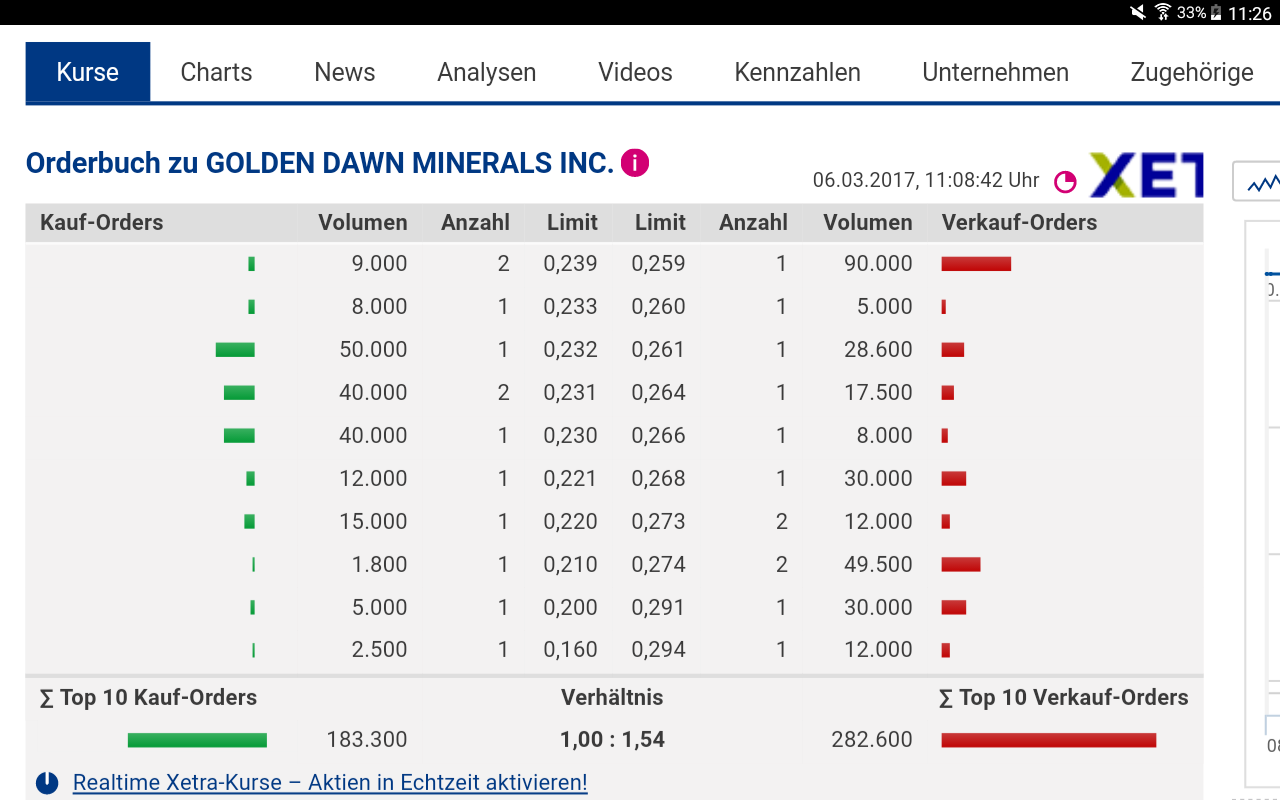The width and height of the screenshot is (1280, 800).
Task: Tap the buy limit 0,231
Action: 571,393
